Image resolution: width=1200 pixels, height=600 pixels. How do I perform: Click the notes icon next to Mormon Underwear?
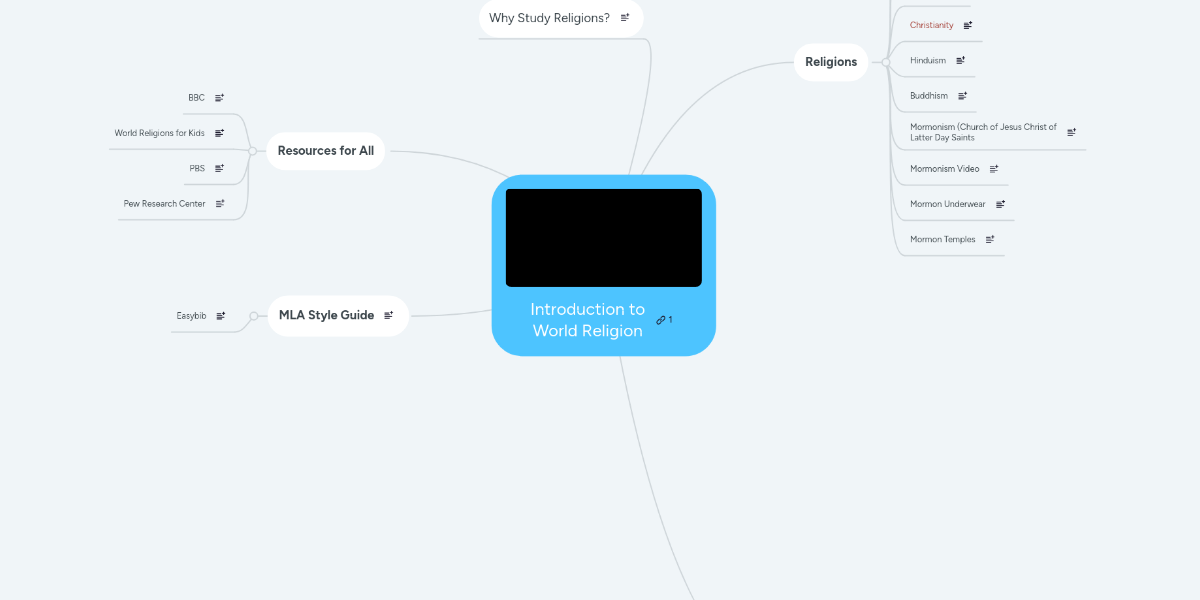[x=999, y=203]
